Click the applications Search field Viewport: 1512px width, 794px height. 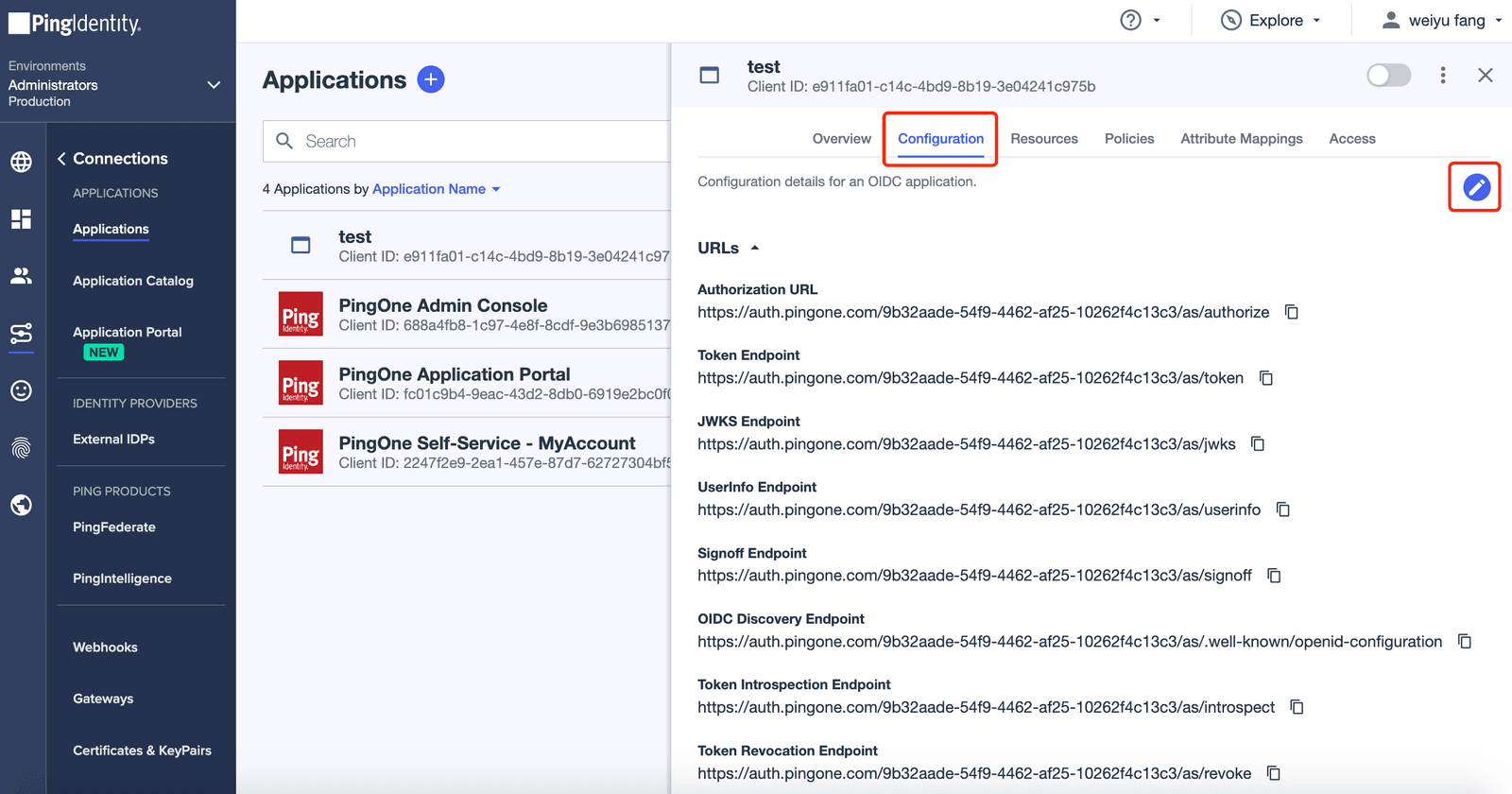(x=467, y=141)
